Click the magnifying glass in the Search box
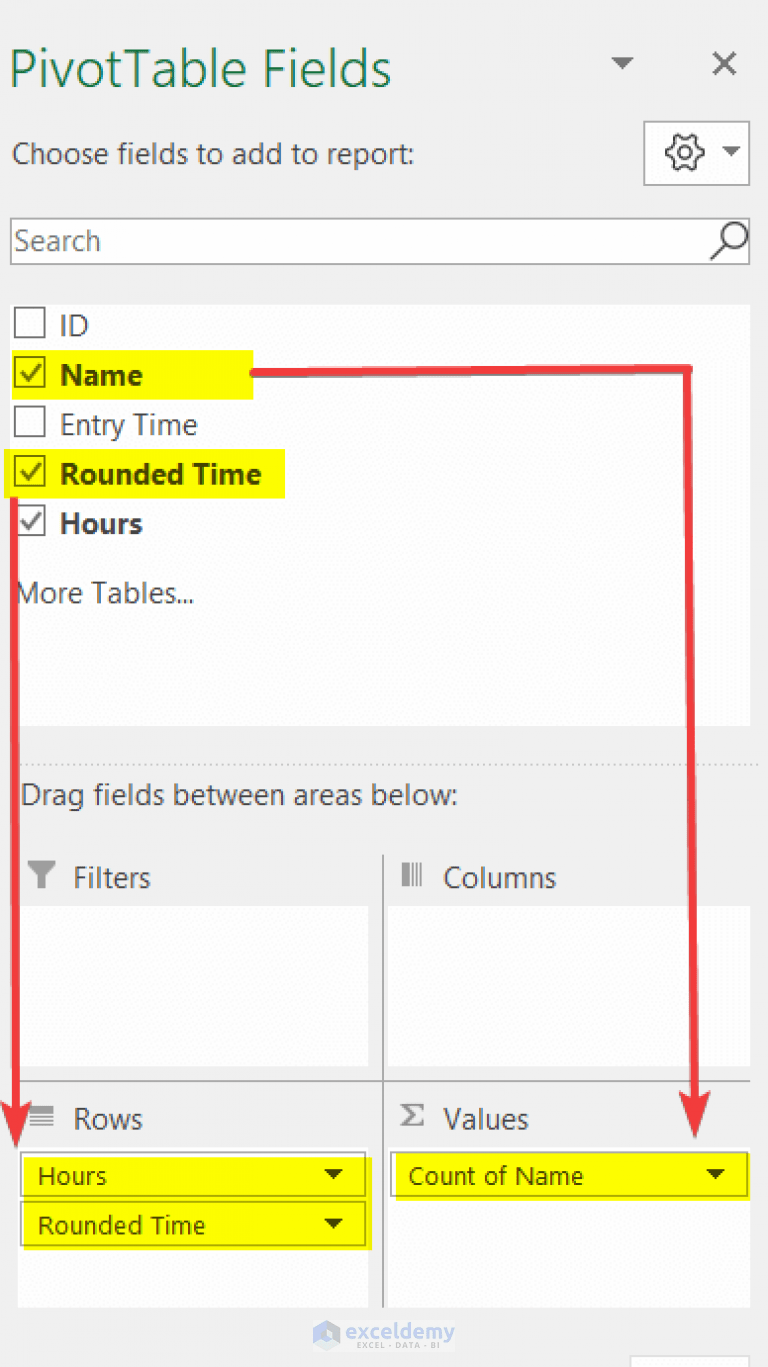Image resolution: width=768 pixels, height=1367 pixels. tap(729, 241)
